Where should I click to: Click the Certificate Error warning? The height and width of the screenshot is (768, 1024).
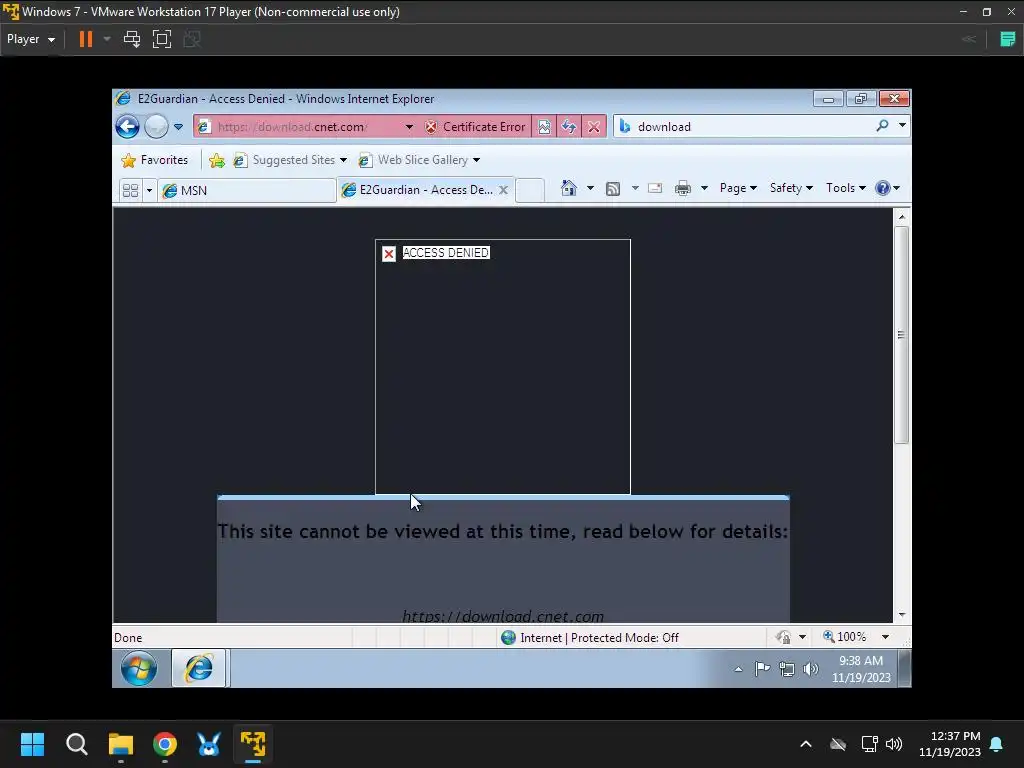475,127
